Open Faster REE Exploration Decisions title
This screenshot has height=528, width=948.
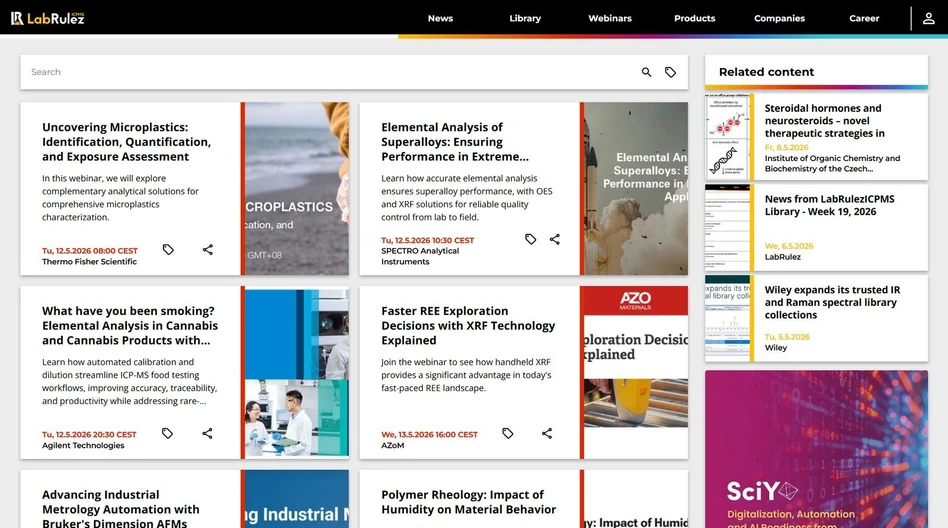tap(468, 326)
